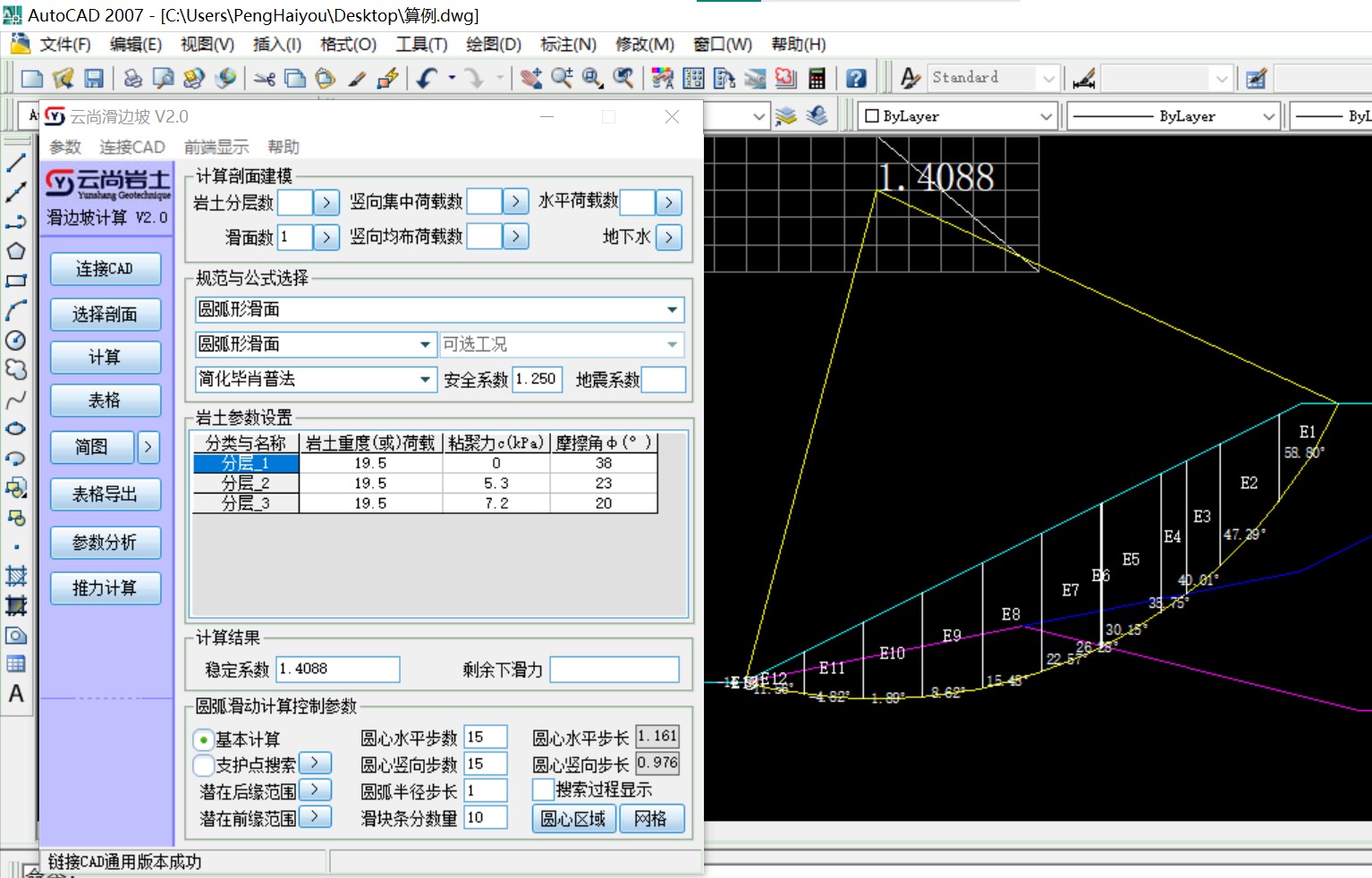Select the Table draw tool
1372x878 pixels.
(x=16, y=664)
